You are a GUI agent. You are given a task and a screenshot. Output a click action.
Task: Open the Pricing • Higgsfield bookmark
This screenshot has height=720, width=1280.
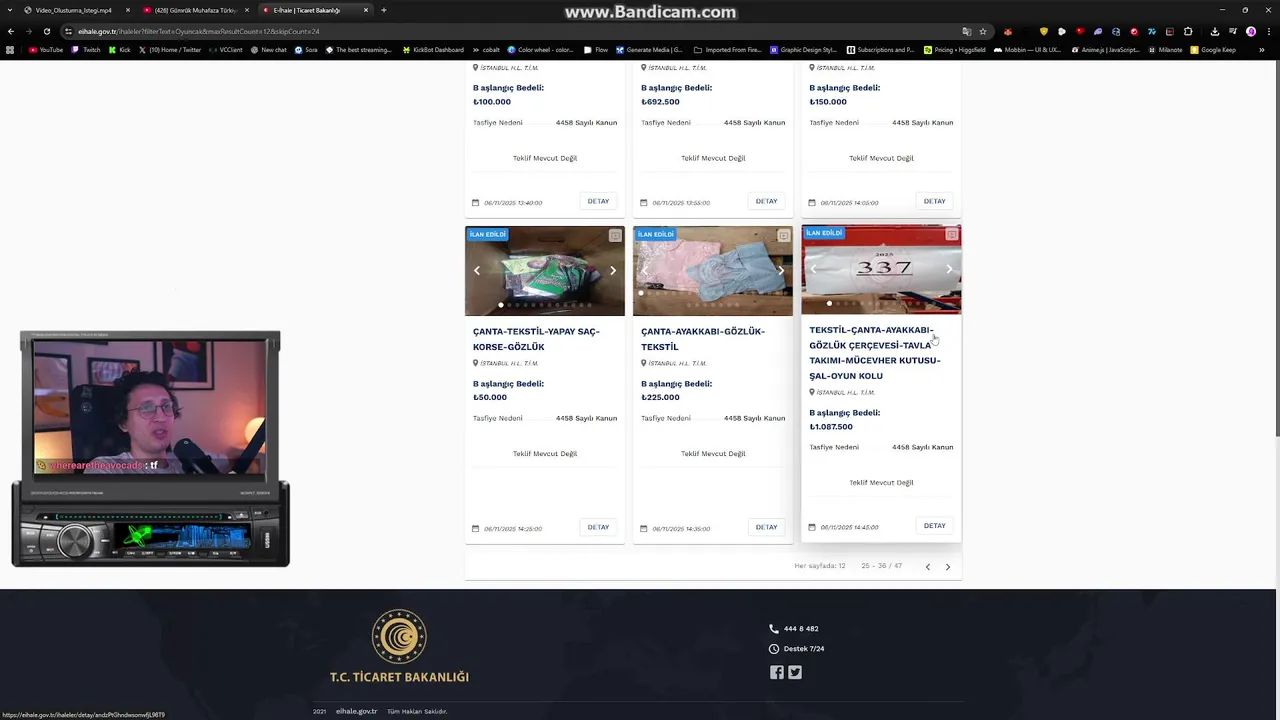coord(955,50)
